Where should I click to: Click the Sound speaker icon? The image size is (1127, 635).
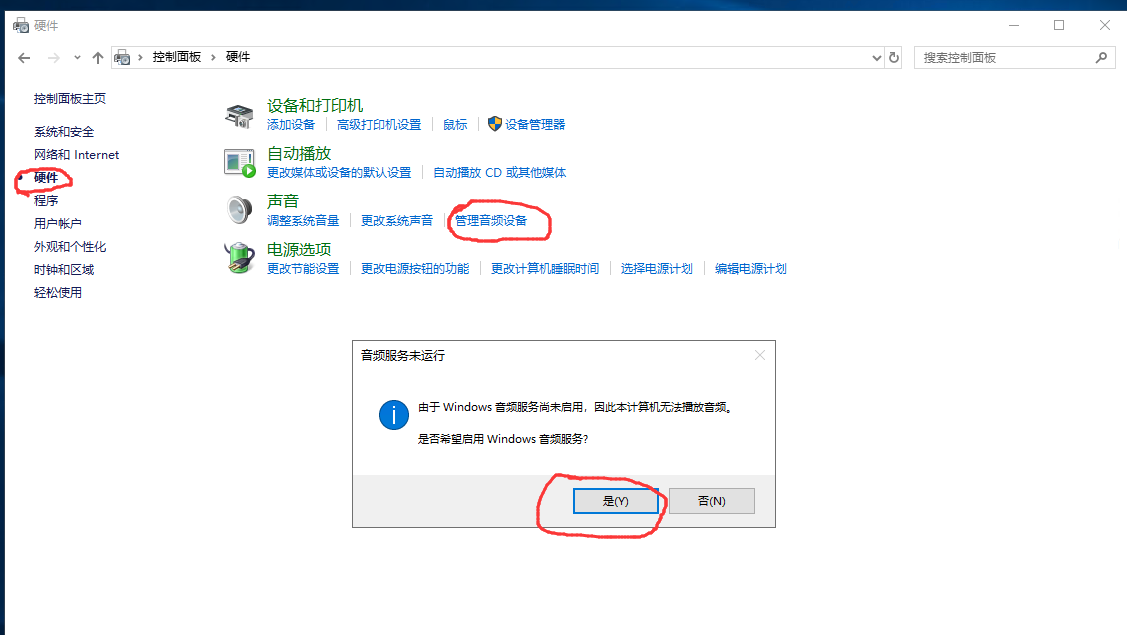click(x=239, y=210)
